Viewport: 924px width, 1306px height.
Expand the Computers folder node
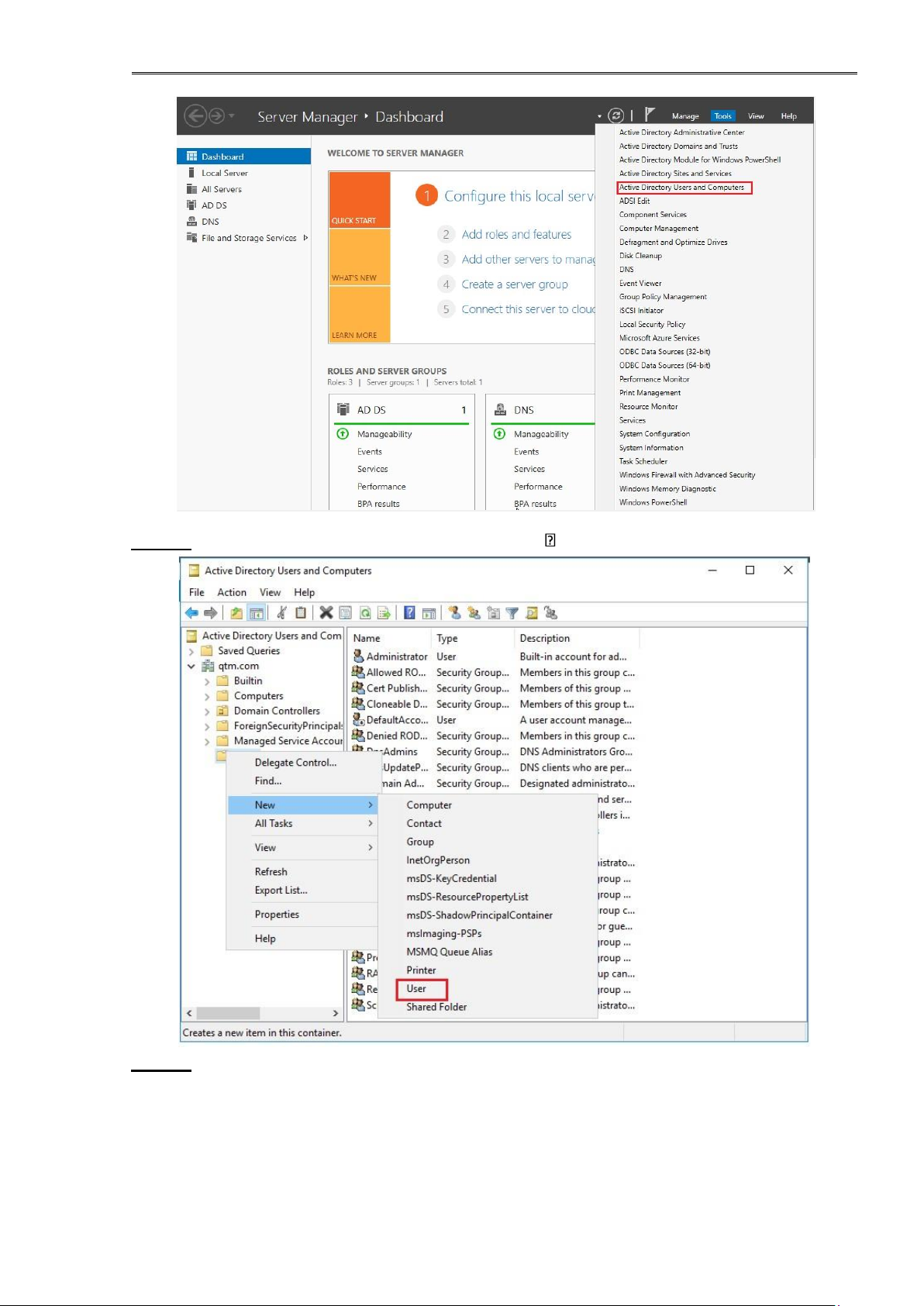(207, 696)
